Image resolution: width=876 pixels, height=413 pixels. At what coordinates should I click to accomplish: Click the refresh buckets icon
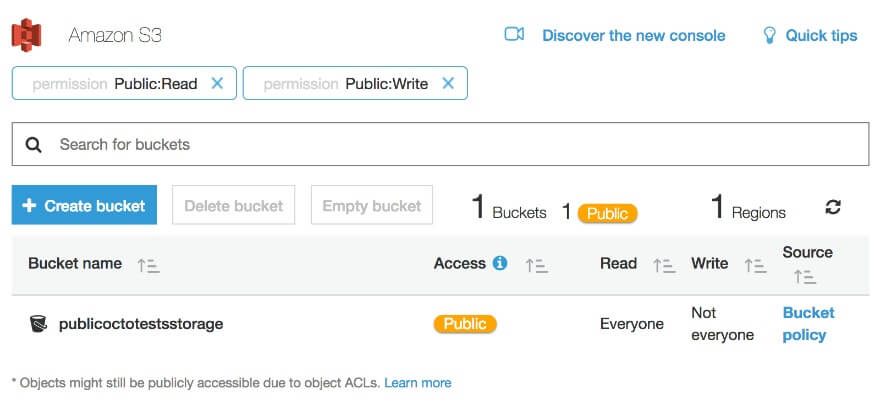[x=832, y=207]
